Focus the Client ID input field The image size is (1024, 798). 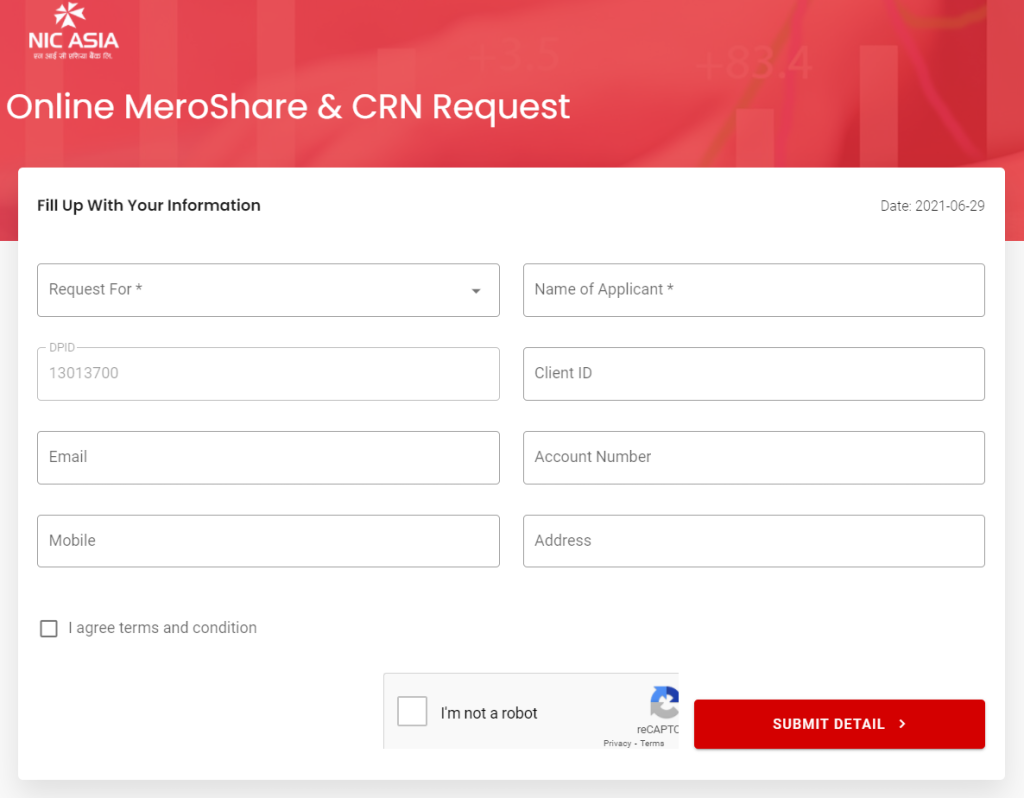(x=754, y=374)
